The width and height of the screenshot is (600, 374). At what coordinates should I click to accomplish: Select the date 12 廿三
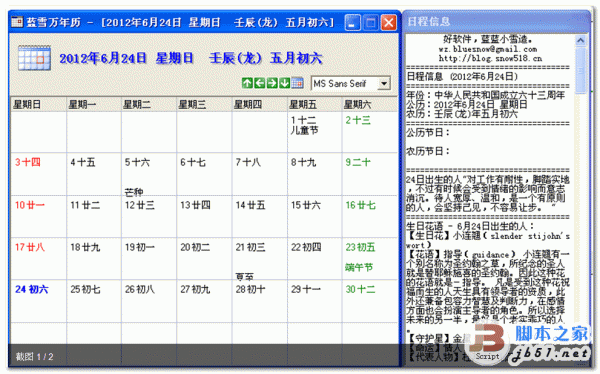tap(149, 217)
